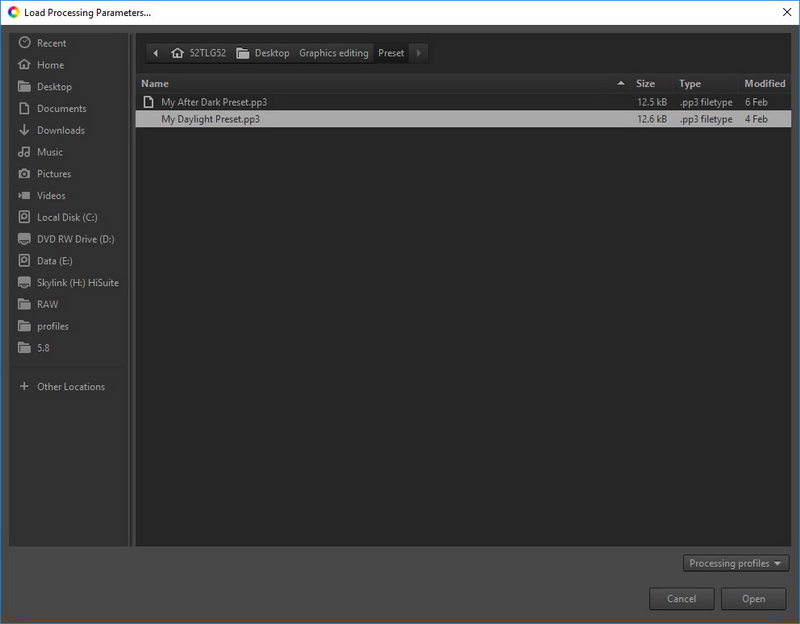Click the Home house icon in sidebar
800x624 pixels.
[x=25, y=65]
